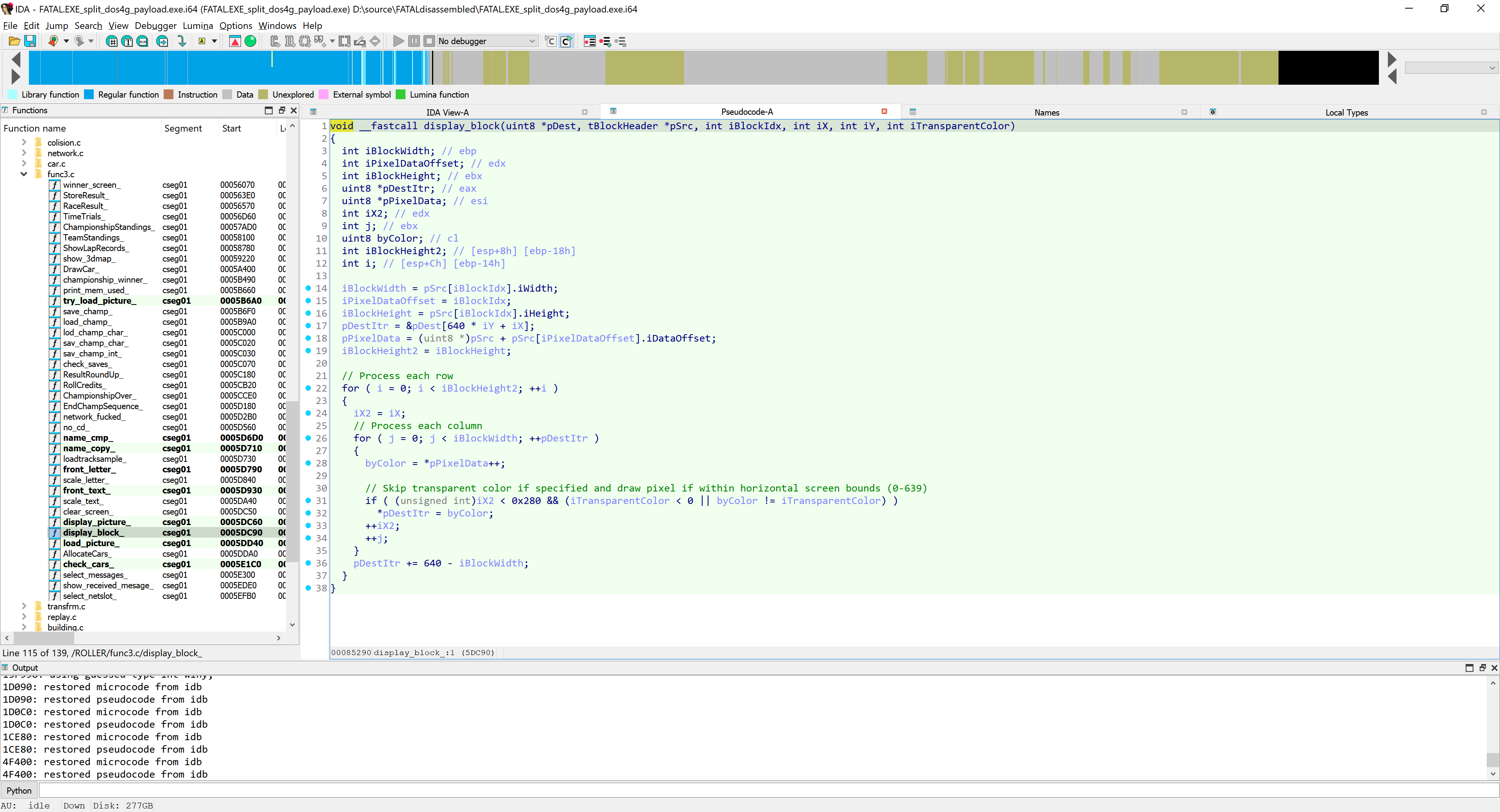Screen dimensions: 1500x812
Task: Select load_picture_ function in list
Action: click(91, 543)
